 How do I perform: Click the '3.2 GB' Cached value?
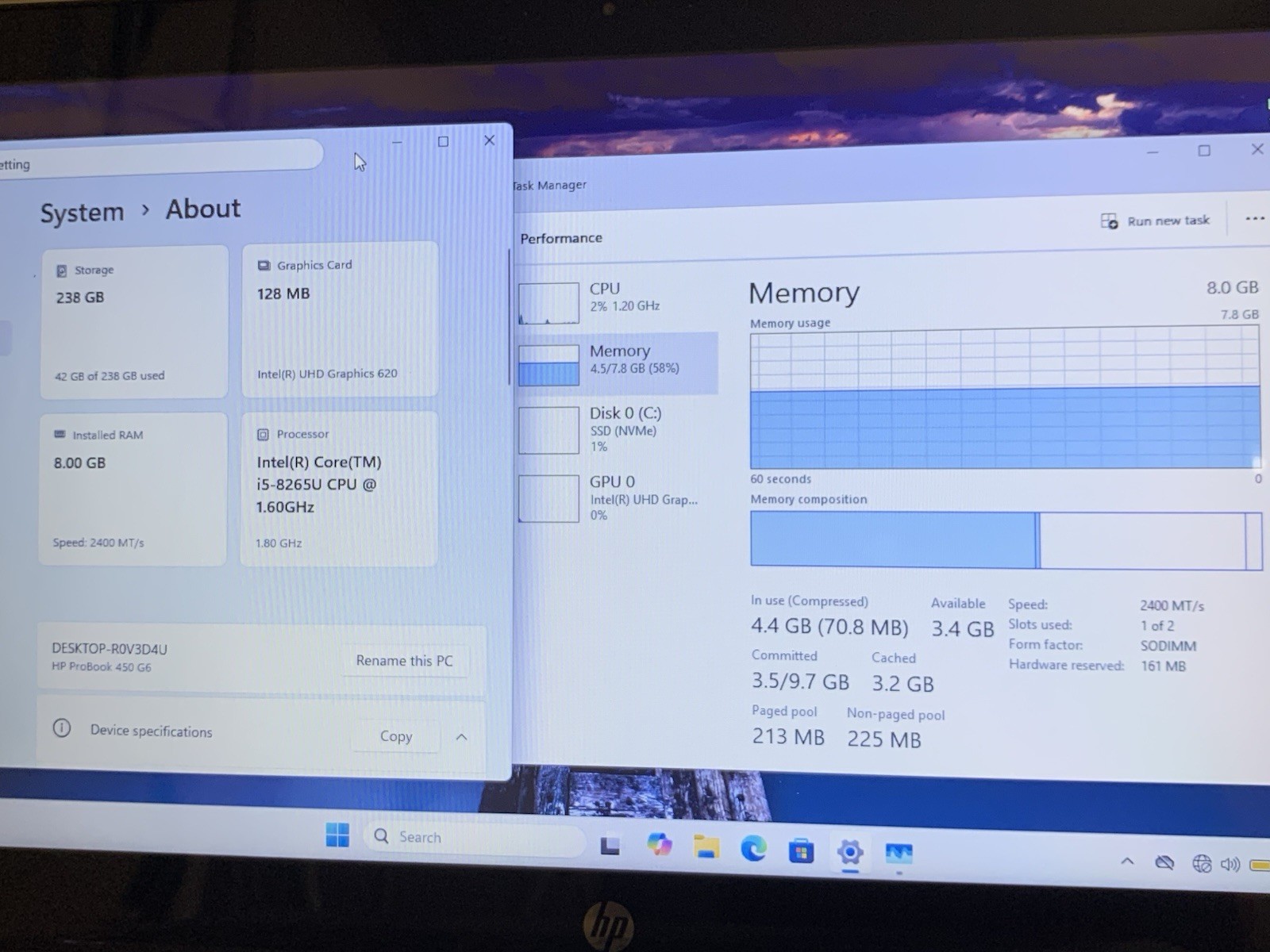click(902, 684)
